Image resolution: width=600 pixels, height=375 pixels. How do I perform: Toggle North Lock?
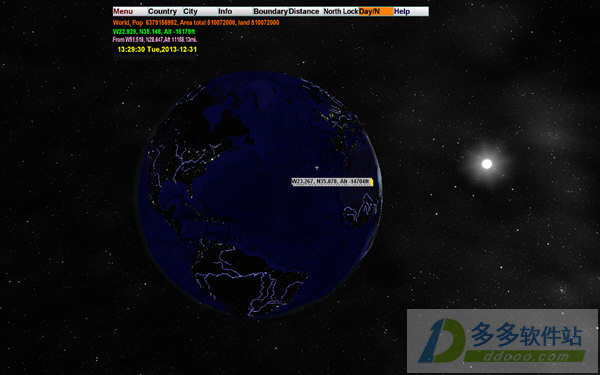341,11
